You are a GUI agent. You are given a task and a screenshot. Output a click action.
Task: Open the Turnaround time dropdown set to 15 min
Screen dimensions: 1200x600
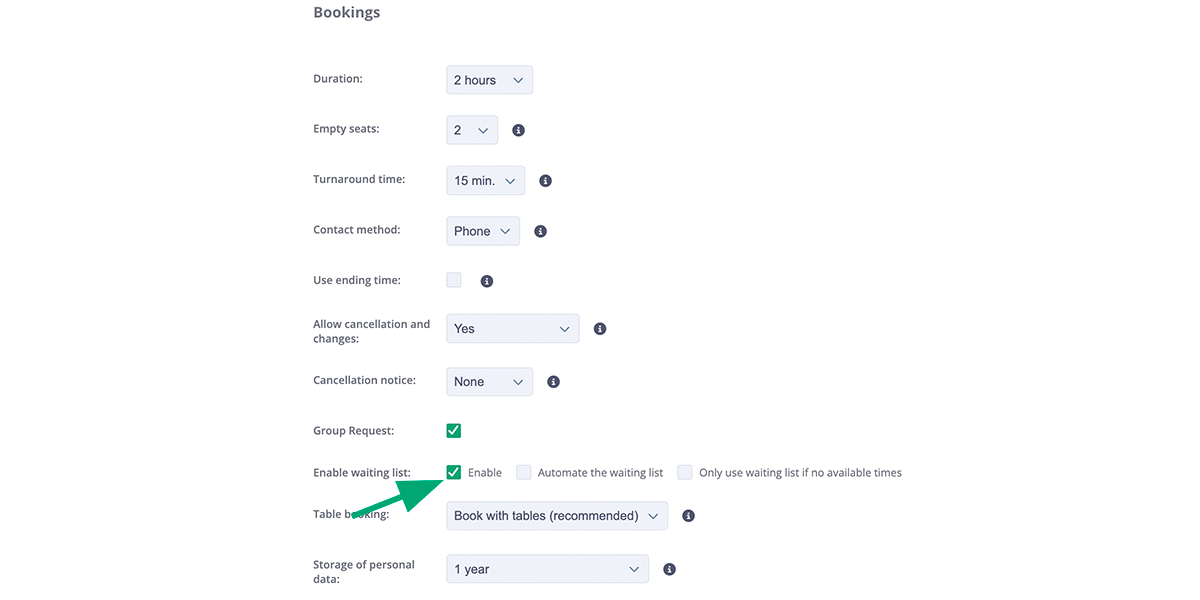click(x=485, y=180)
